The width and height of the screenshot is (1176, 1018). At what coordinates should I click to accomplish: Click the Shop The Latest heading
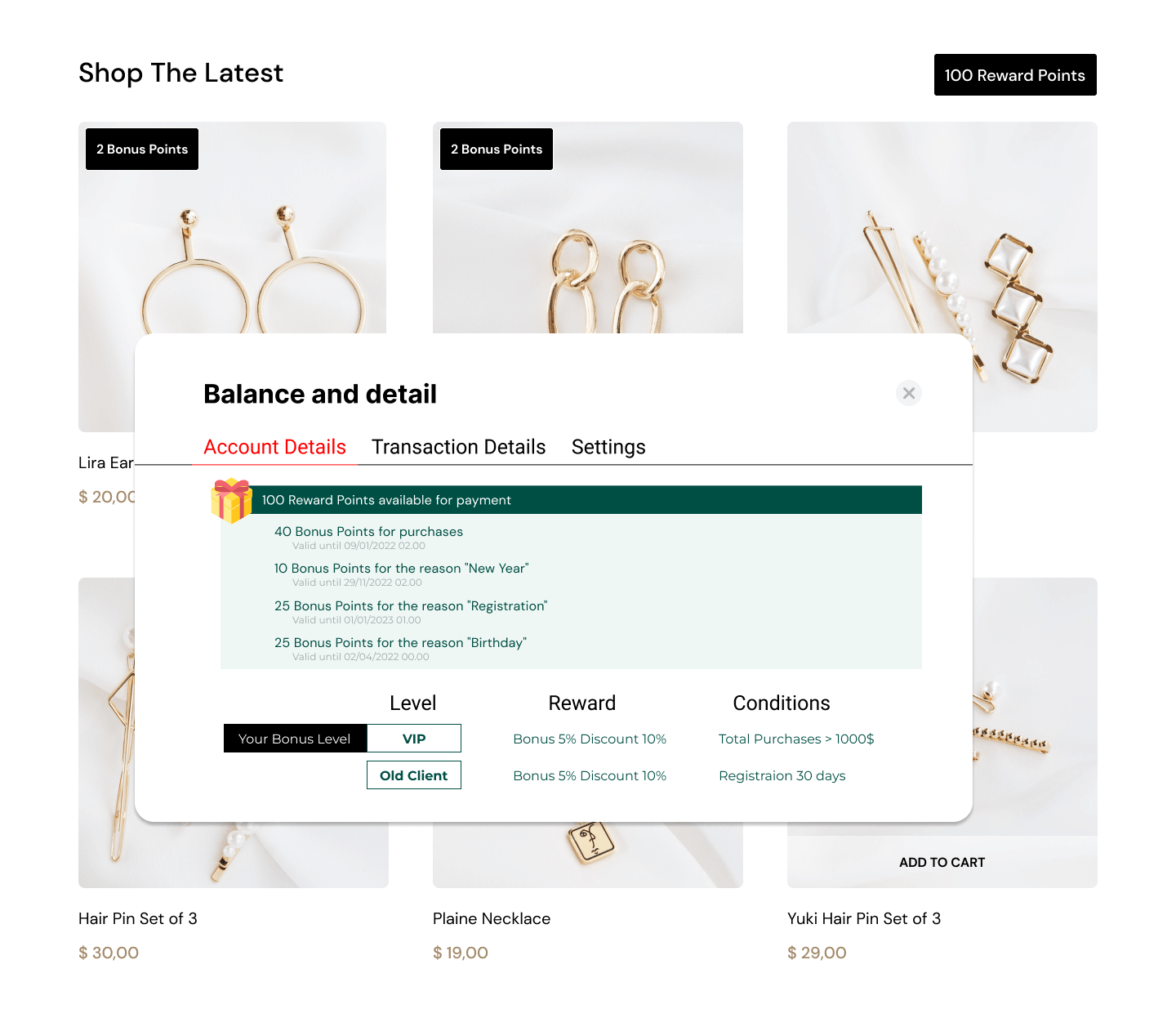tap(180, 74)
